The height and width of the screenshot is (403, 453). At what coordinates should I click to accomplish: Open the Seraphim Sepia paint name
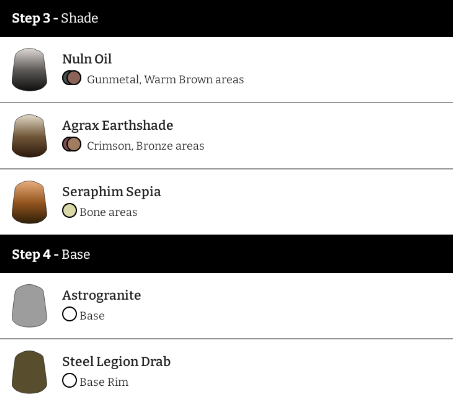(x=112, y=192)
